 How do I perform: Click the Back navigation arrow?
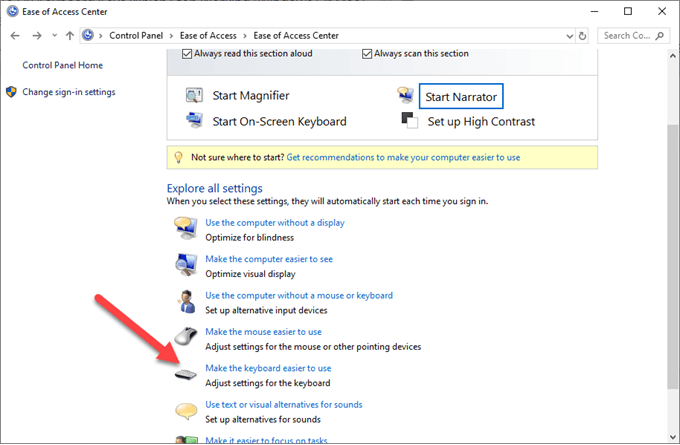14,35
